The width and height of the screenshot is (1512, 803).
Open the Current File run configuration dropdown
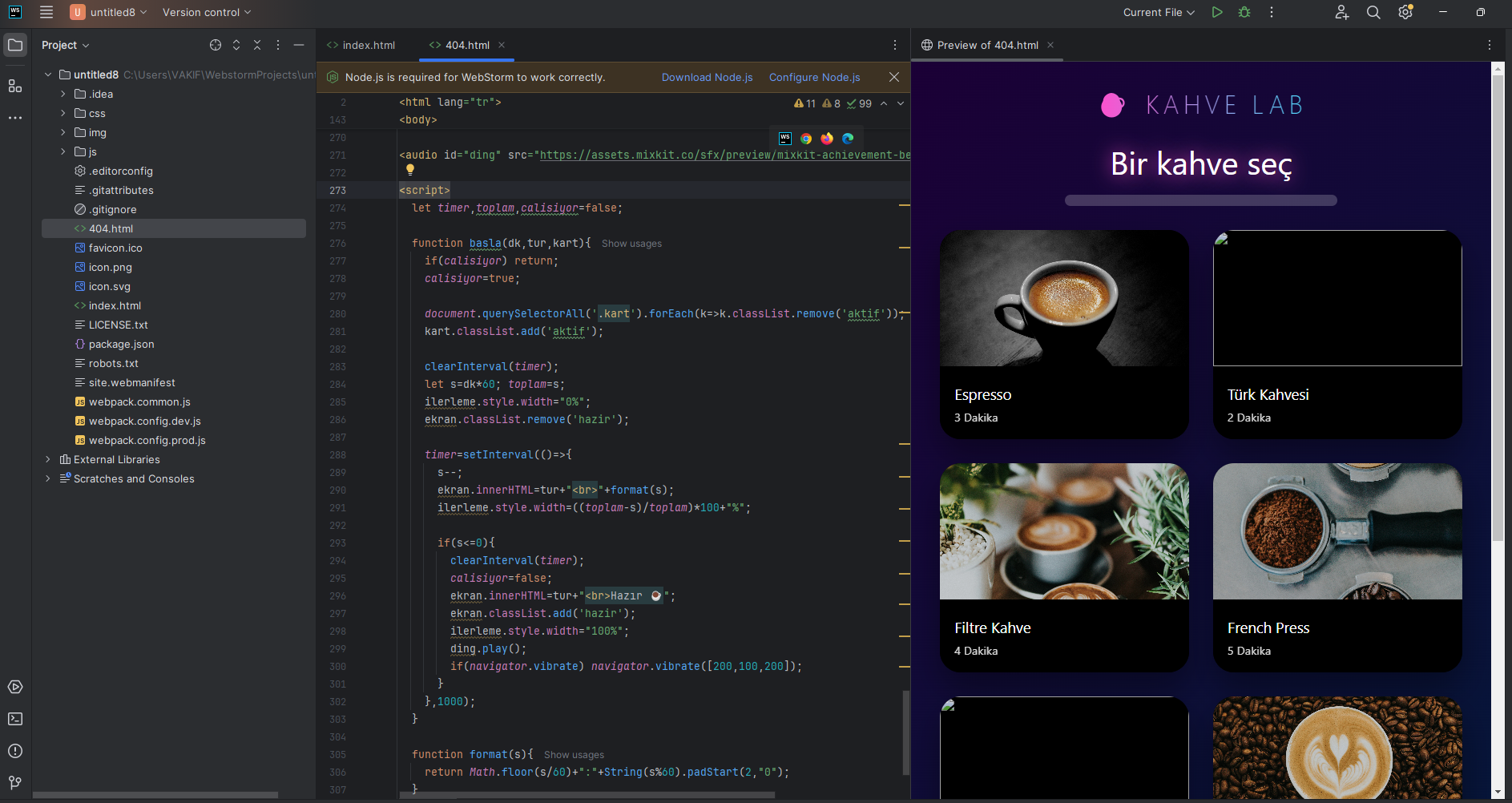(1159, 12)
